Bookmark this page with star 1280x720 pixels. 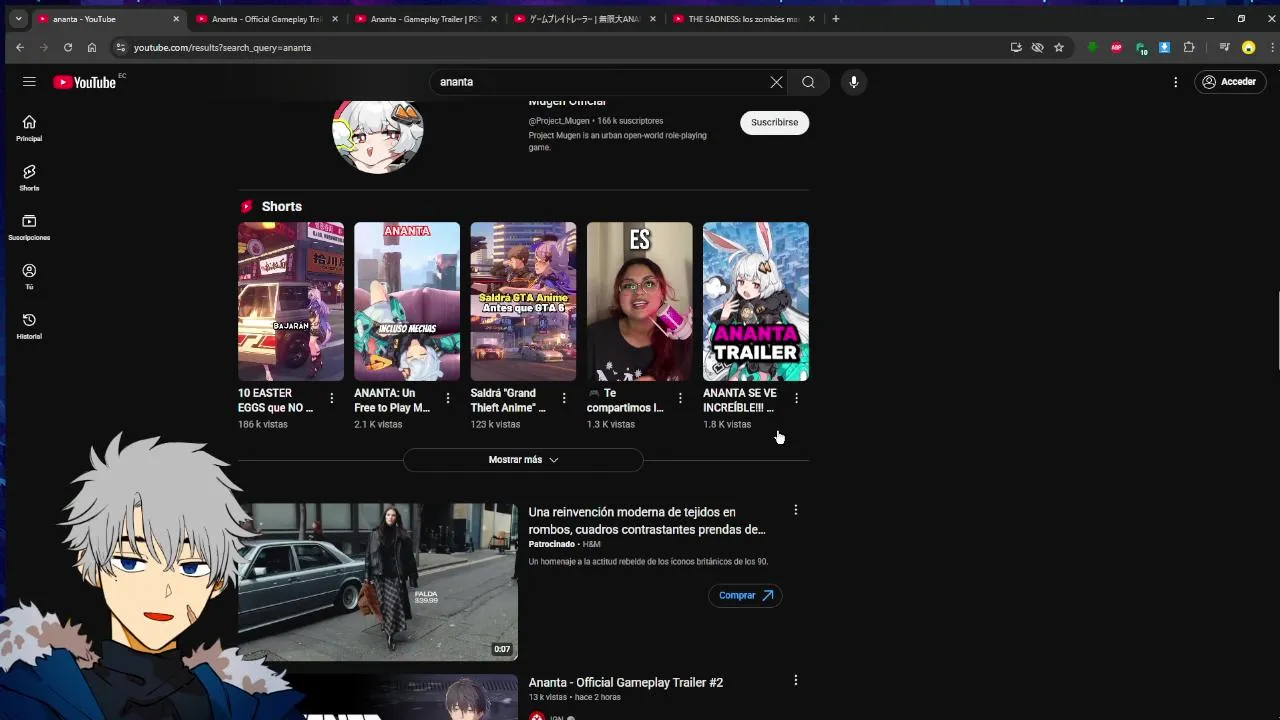coord(1059,47)
